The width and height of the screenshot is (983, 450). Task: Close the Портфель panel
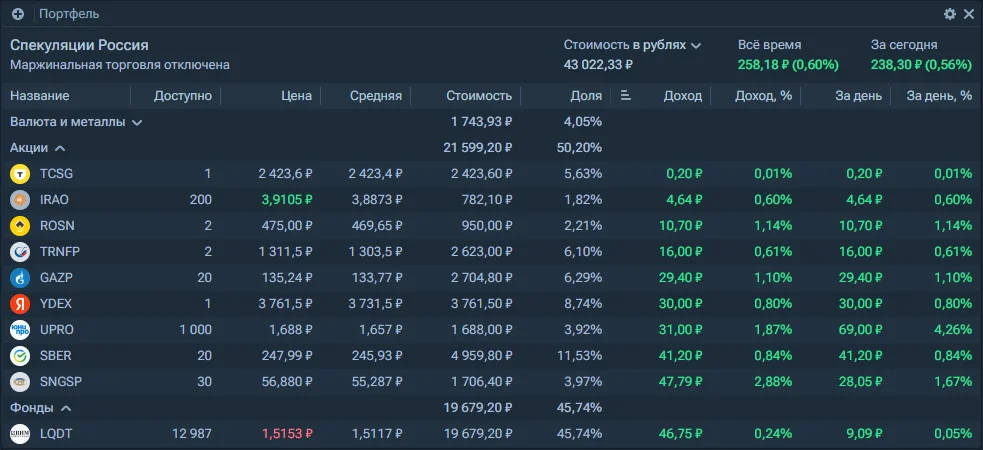pyautogui.click(x=969, y=14)
